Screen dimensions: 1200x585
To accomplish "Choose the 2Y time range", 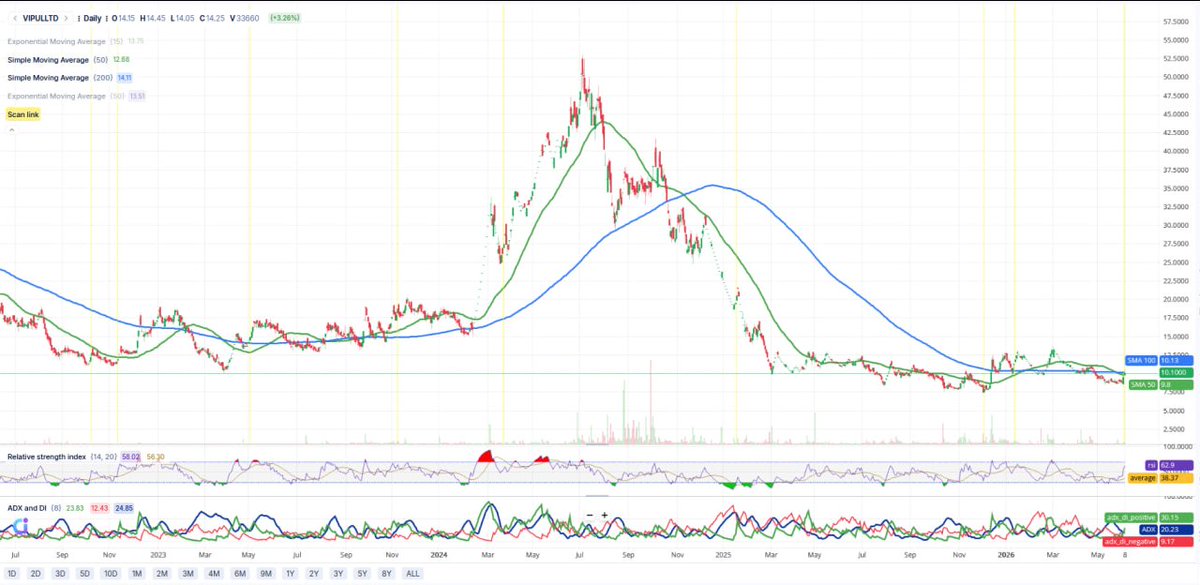I will 315,574.
